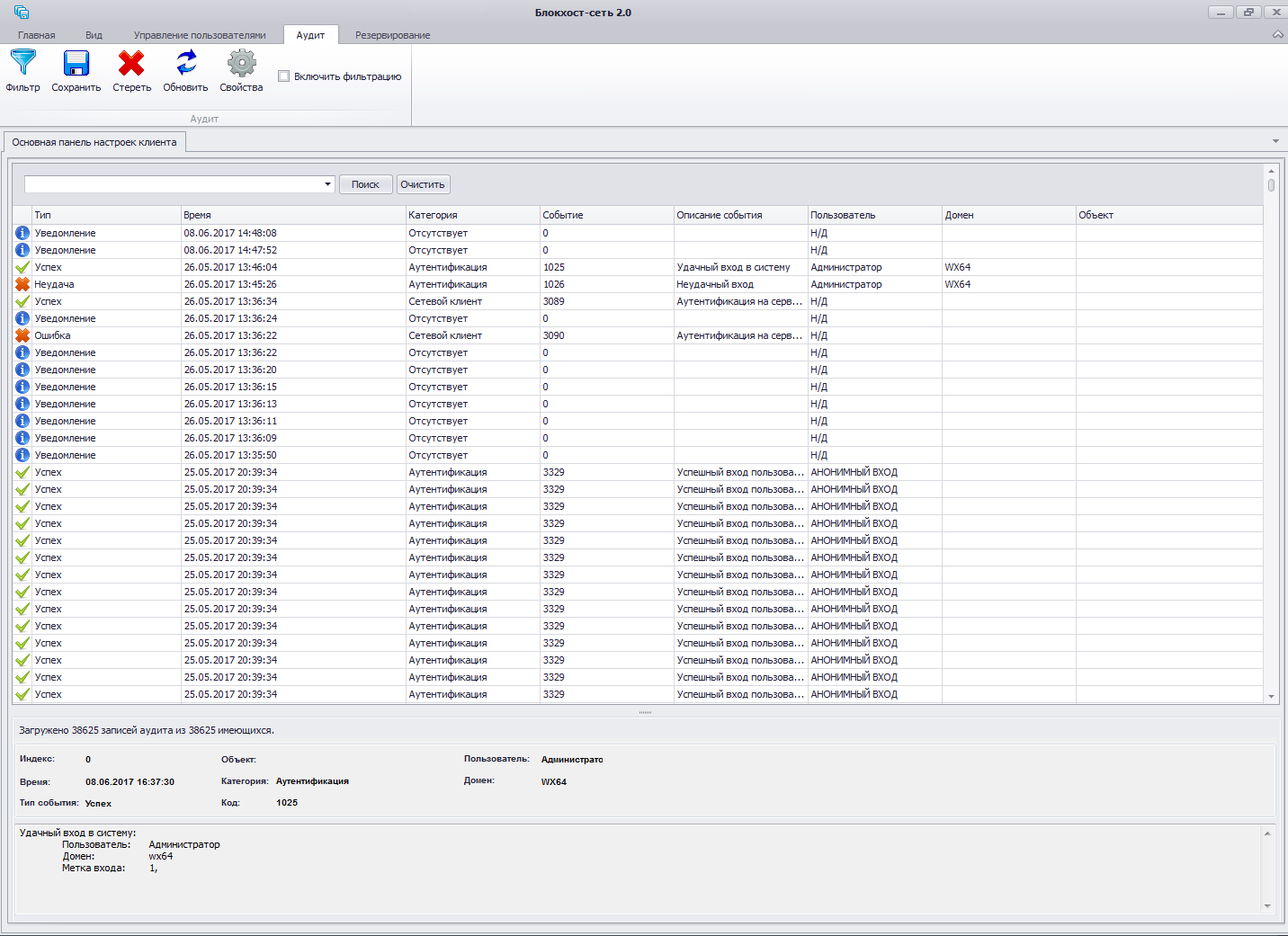
Task: Click the Сохранить floppy disk icon
Action: click(x=76, y=64)
